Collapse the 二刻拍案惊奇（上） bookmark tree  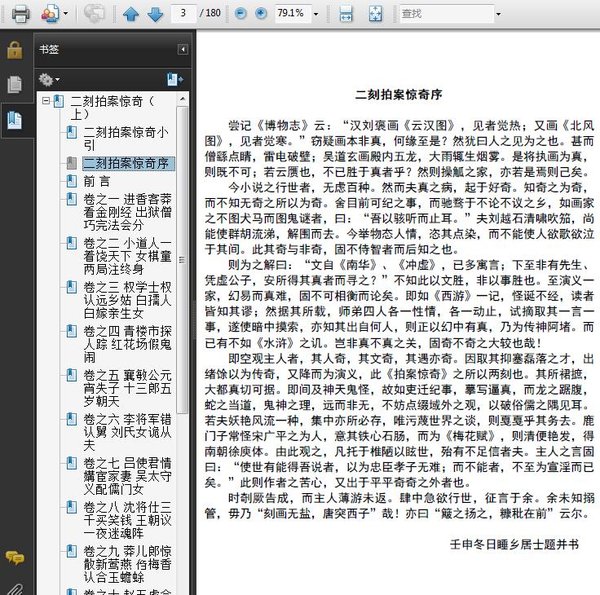point(45,102)
